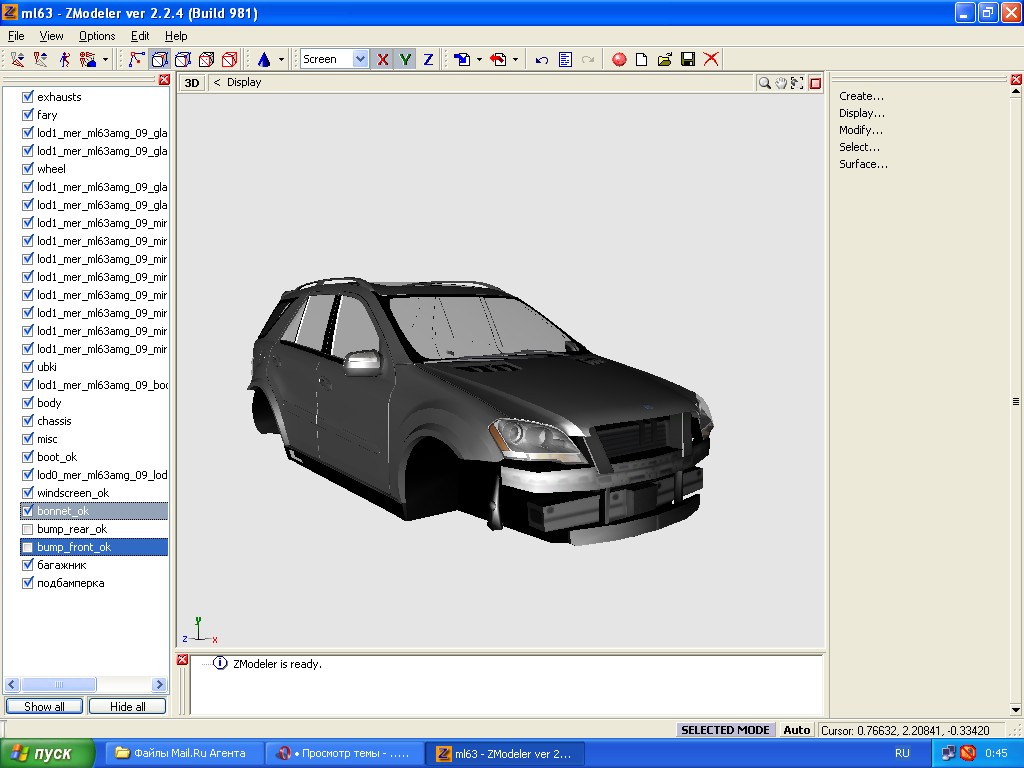
Task: Click Hide all button
Action: click(x=127, y=707)
